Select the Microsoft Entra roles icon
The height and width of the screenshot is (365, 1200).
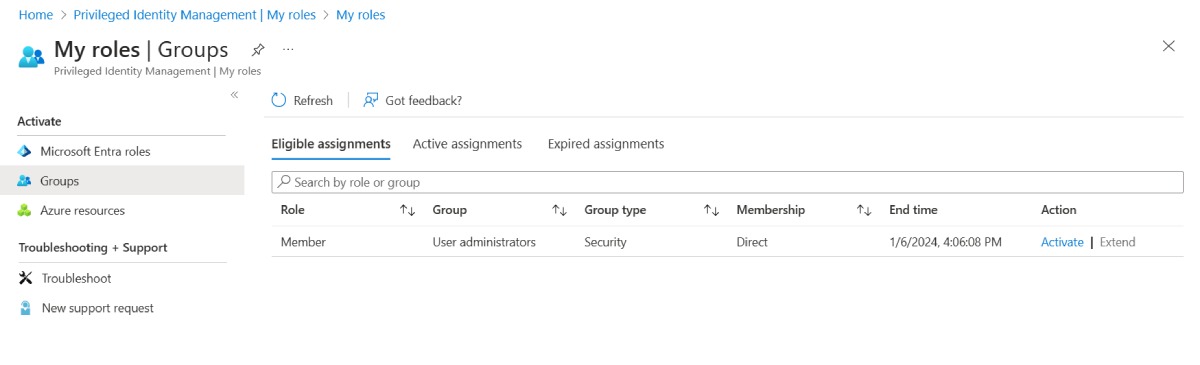tap(25, 151)
